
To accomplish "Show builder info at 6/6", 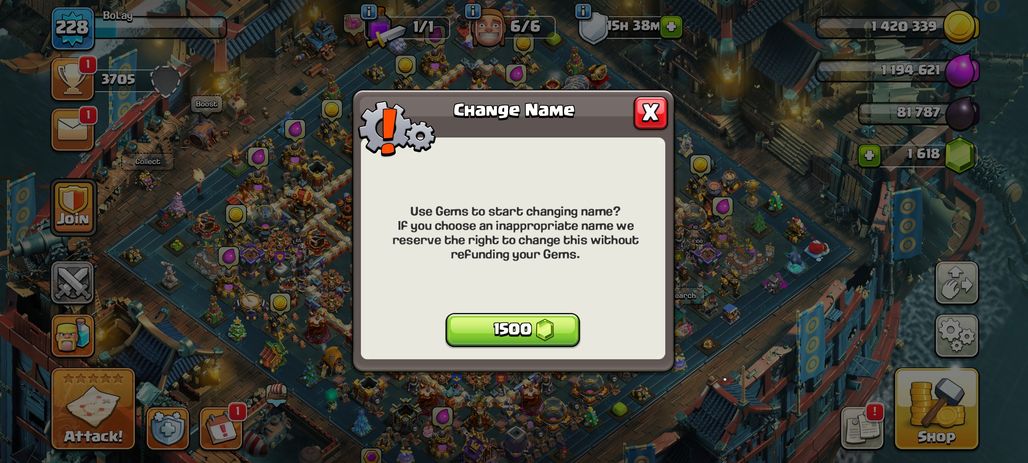I will [473, 11].
